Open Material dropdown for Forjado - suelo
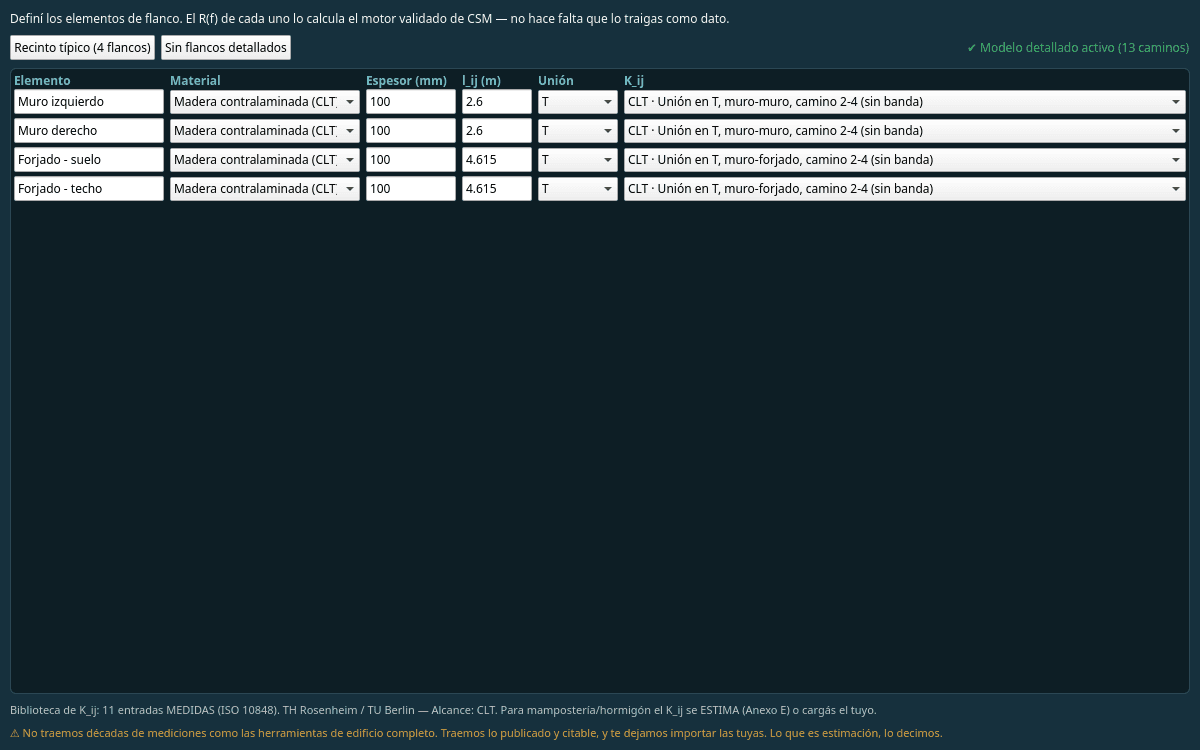This screenshot has height=750, width=1200. (265, 159)
